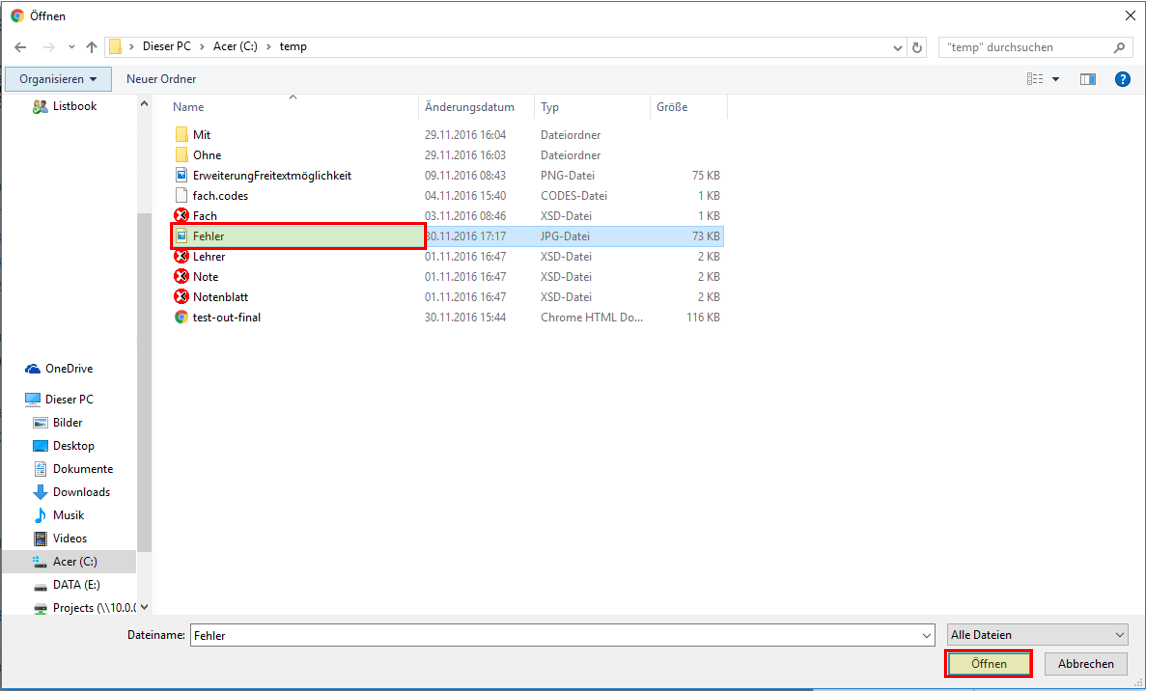Click Neuer Ordner in the toolbar
This screenshot has height=692, width=1151.
[161, 79]
